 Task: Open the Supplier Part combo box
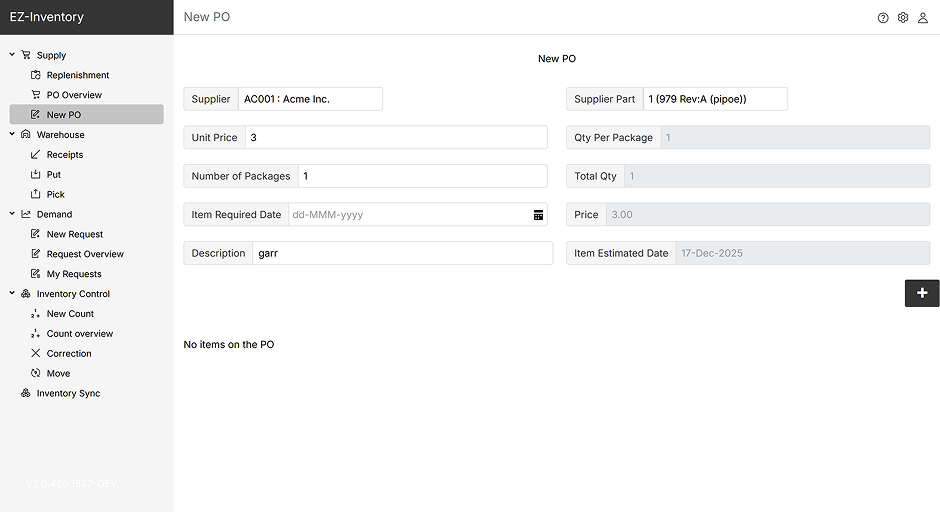715,99
